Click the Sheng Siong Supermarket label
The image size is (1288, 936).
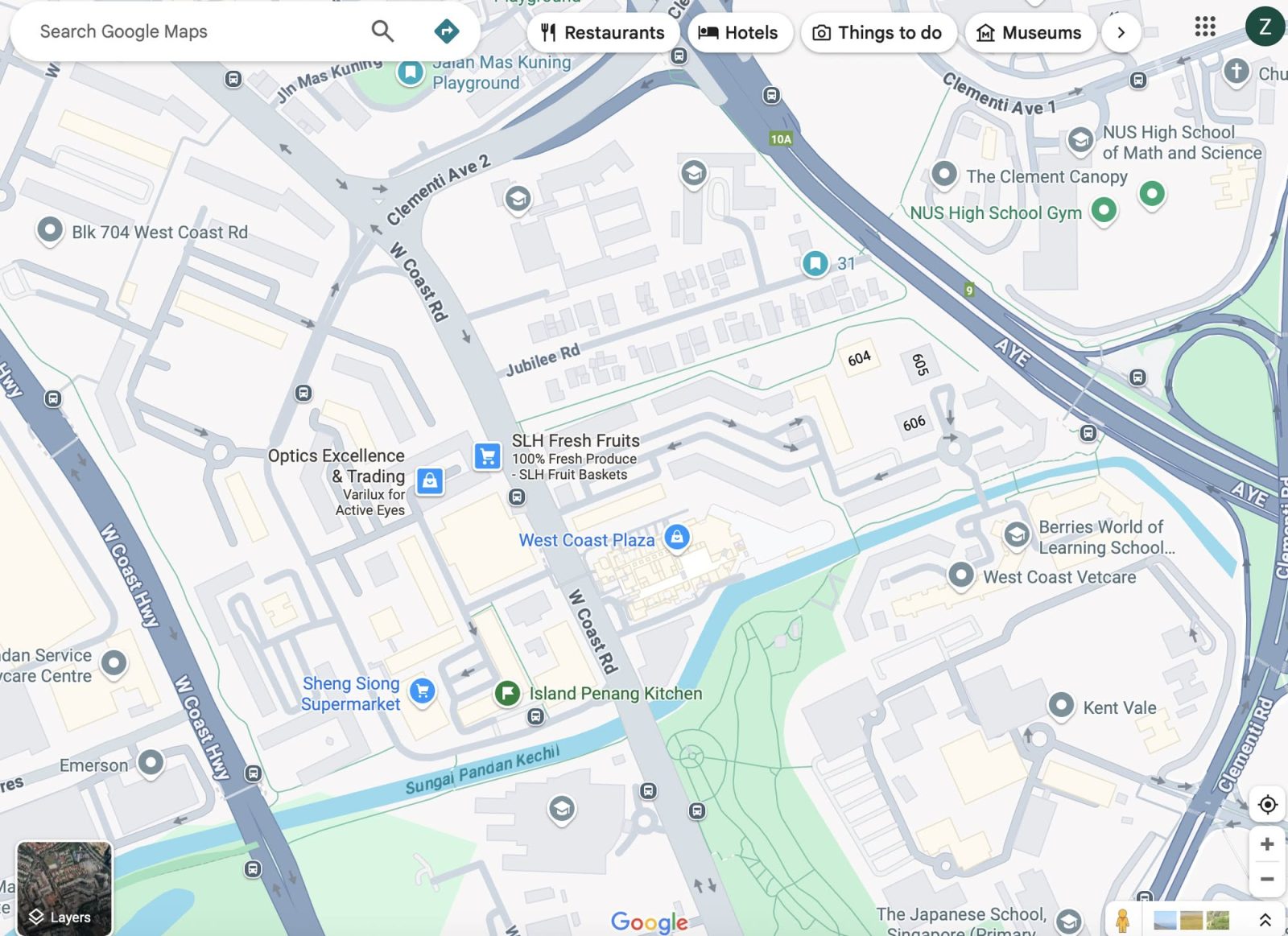point(351,693)
